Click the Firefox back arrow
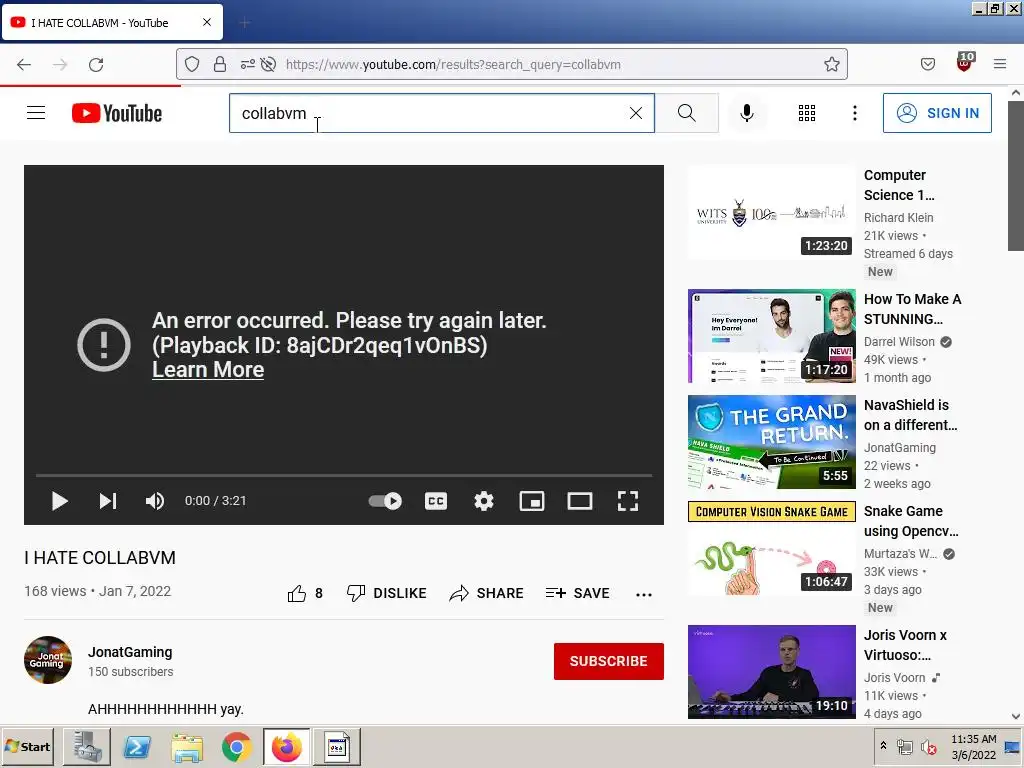1024x768 pixels. [24, 64]
